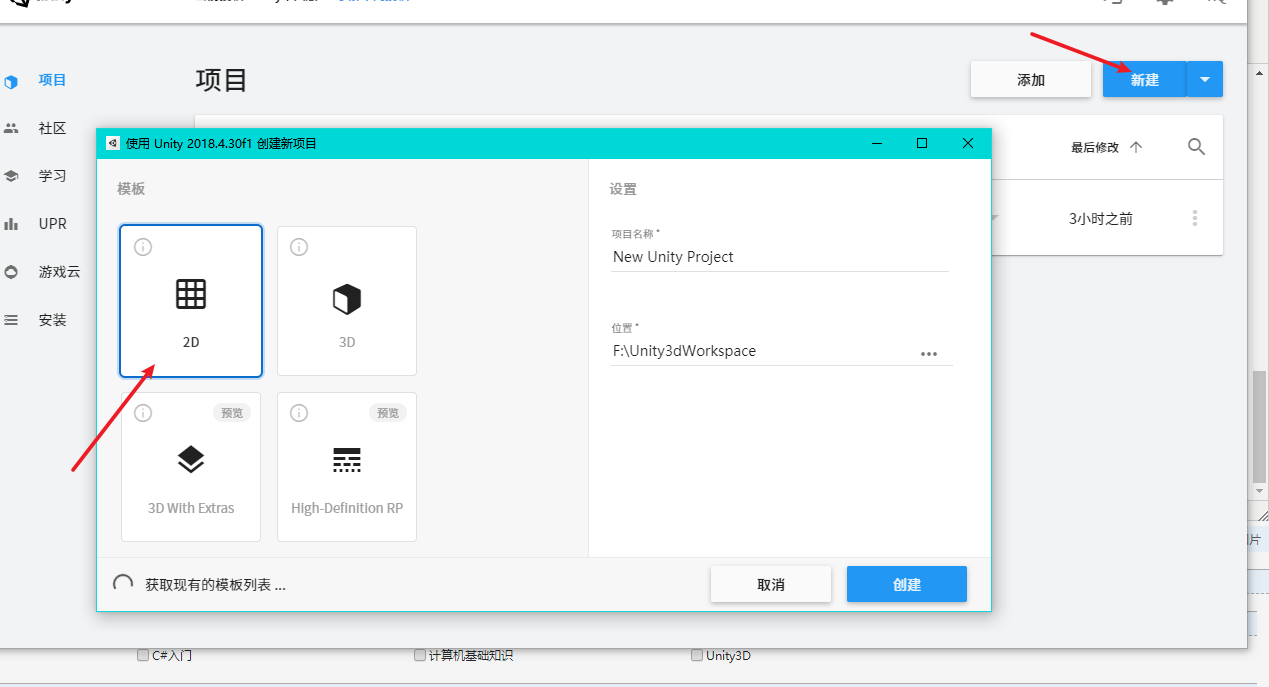Click the 模板 section label
The width and height of the screenshot is (1269, 687).
(x=131, y=189)
